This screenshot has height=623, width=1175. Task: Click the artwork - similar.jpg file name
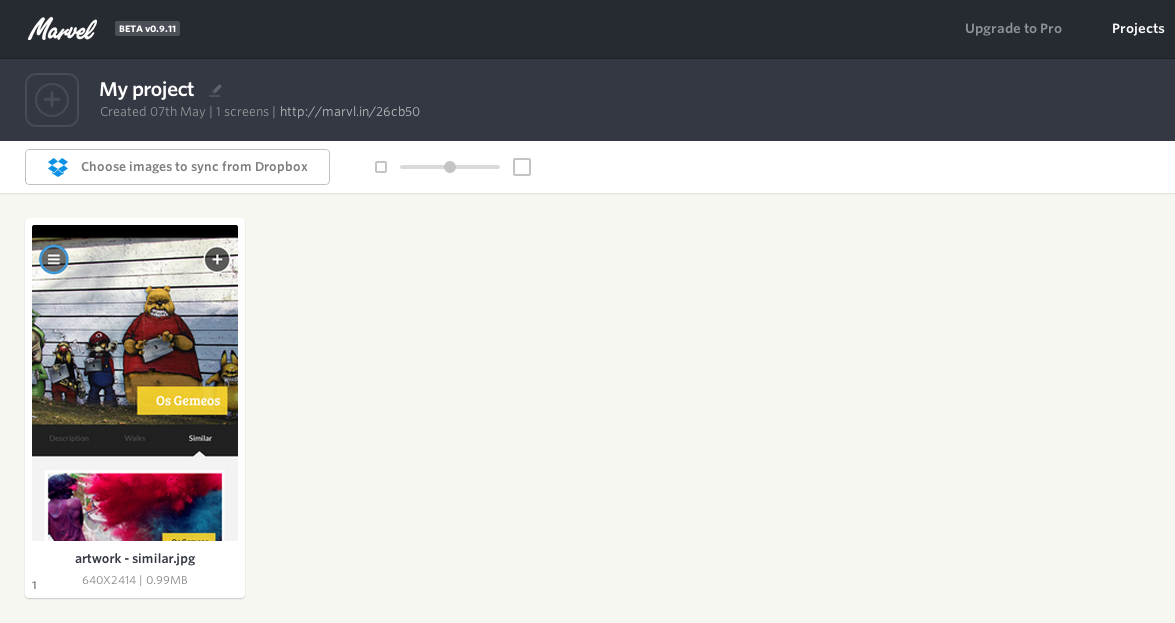point(135,559)
